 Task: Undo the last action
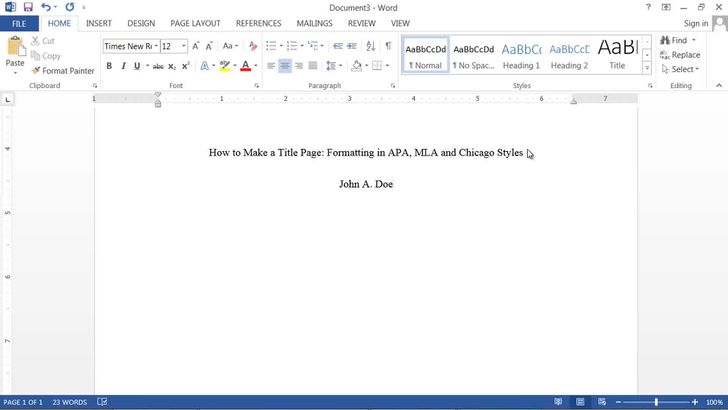pyautogui.click(x=46, y=7)
